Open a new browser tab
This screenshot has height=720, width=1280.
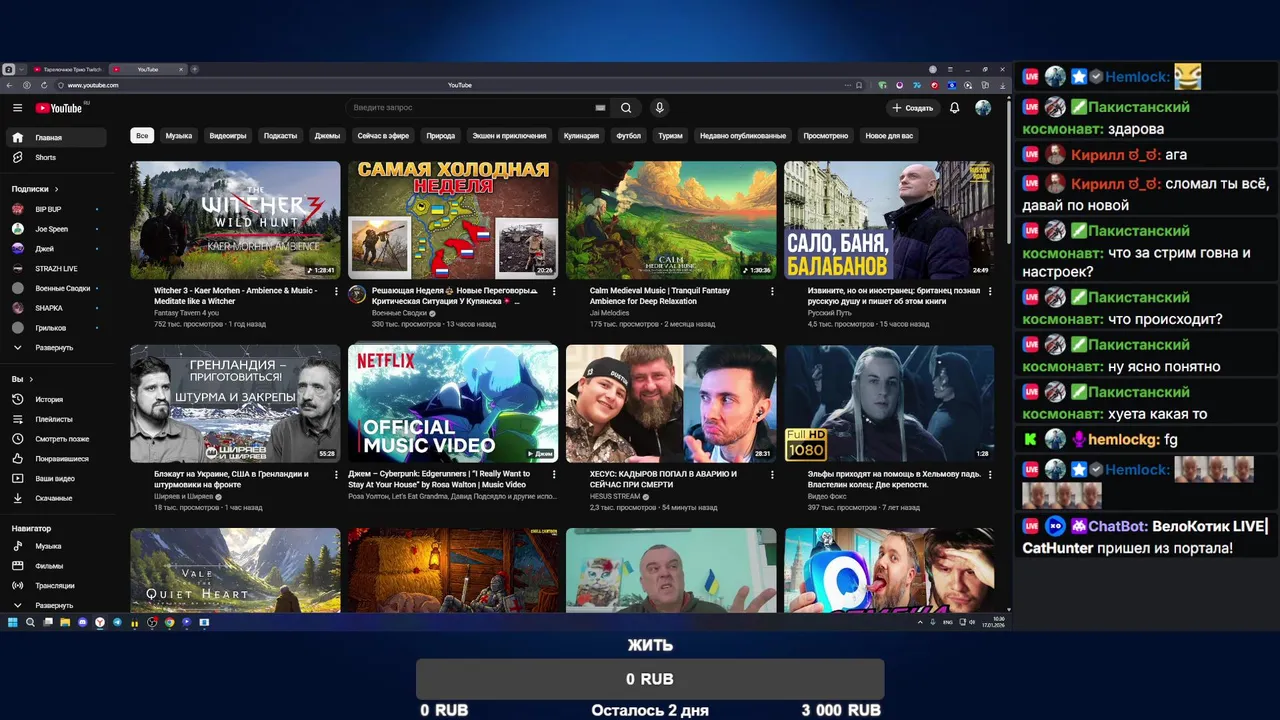click(195, 69)
